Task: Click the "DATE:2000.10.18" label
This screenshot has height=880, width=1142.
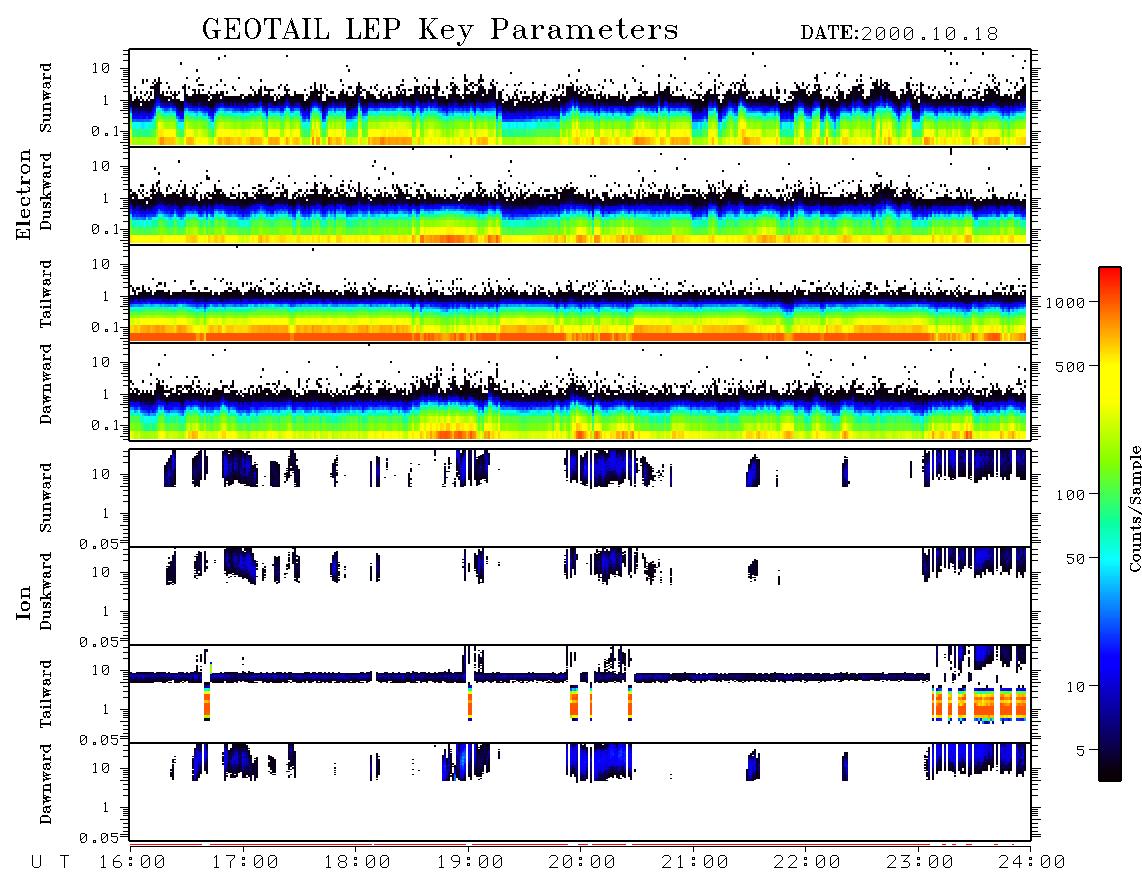Action: pos(899,34)
